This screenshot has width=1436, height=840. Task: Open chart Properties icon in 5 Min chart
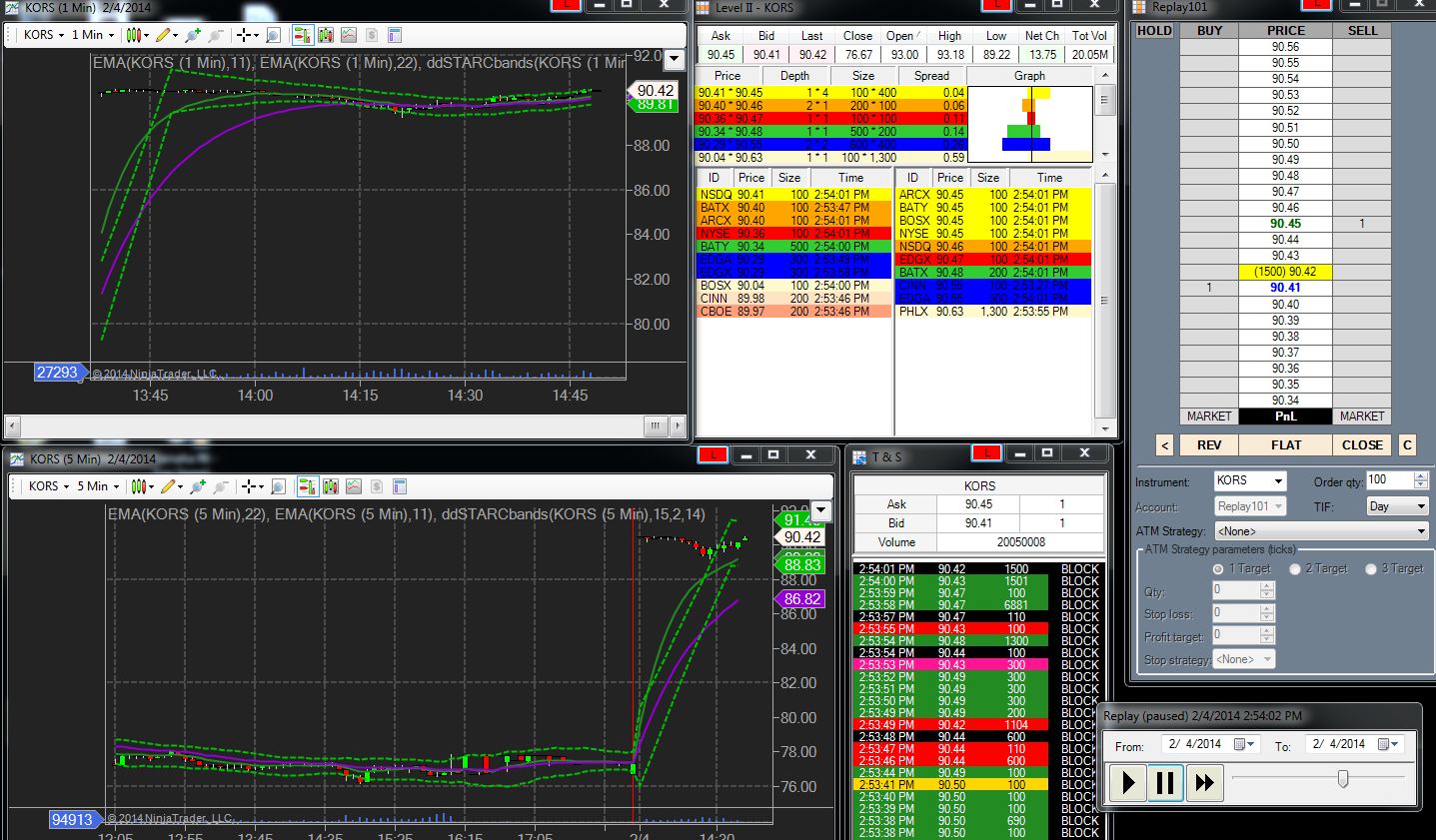click(400, 486)
